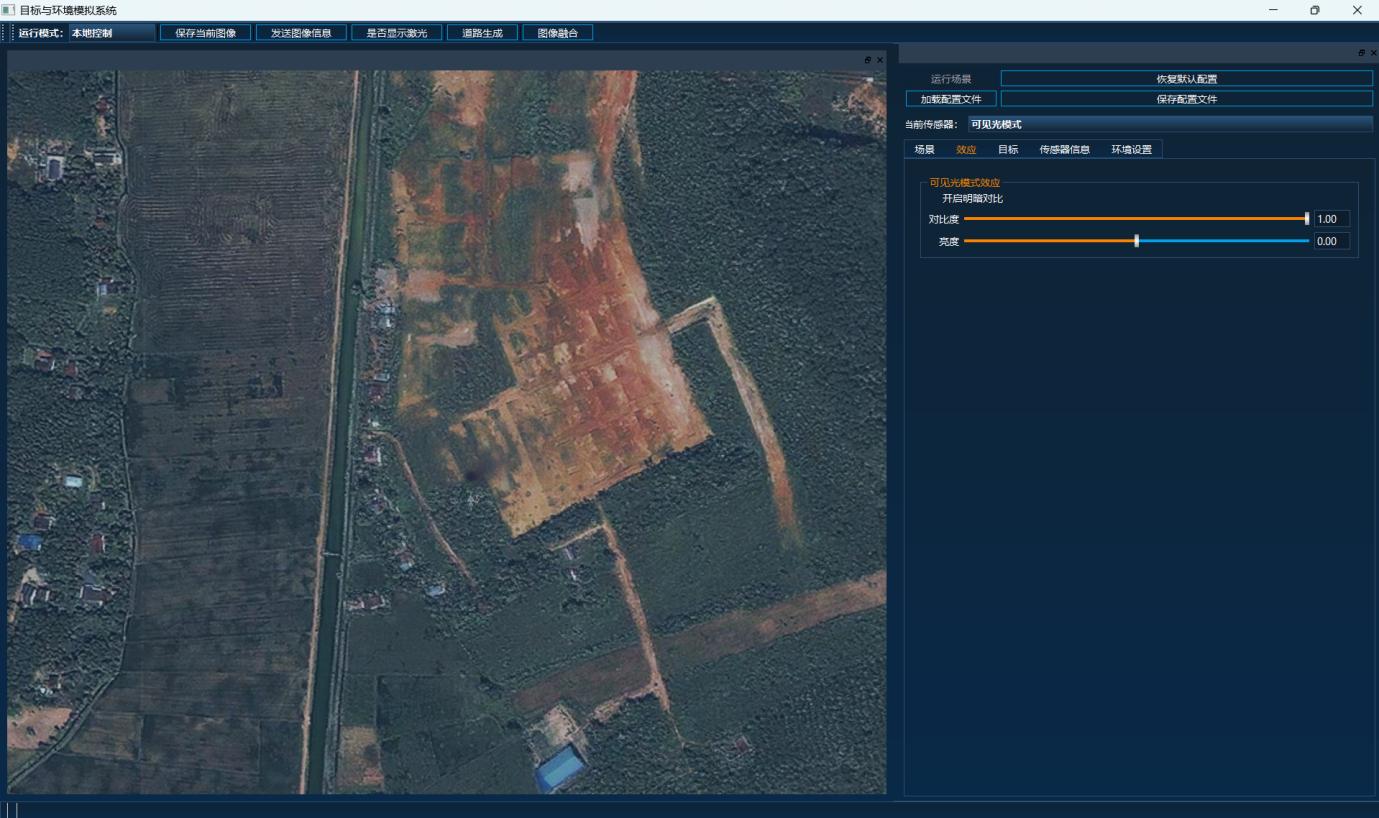Switch to the 场景 tab
Screen dimensions: 1379x818
(x=925, y=149)
